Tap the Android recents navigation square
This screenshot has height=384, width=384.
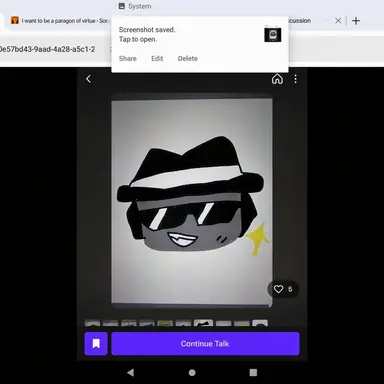tap(253, 372)
